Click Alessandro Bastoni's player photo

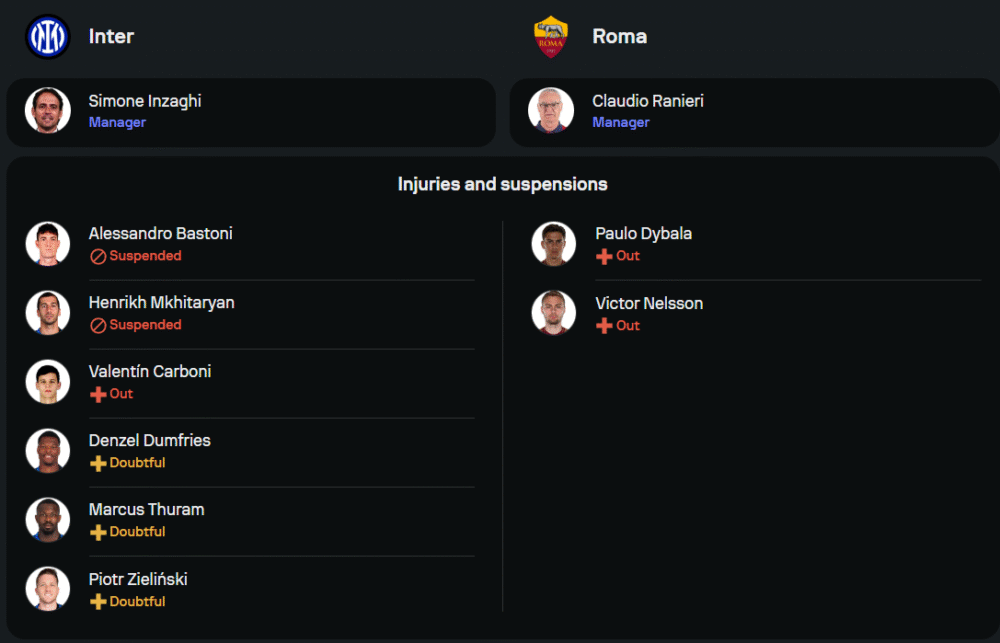[48, 244]
